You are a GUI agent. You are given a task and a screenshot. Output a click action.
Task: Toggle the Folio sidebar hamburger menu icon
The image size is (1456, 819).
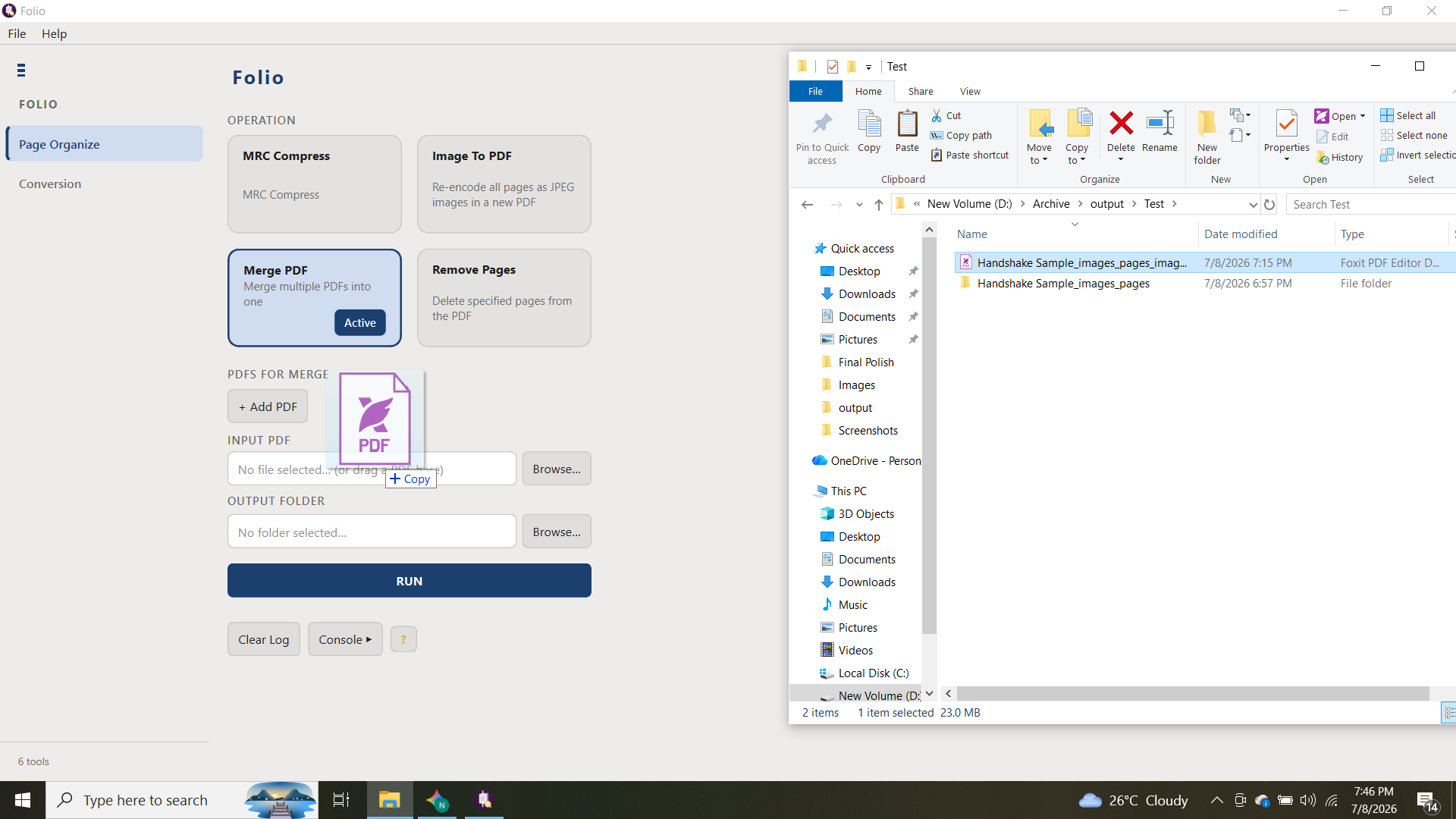[21, 71]
